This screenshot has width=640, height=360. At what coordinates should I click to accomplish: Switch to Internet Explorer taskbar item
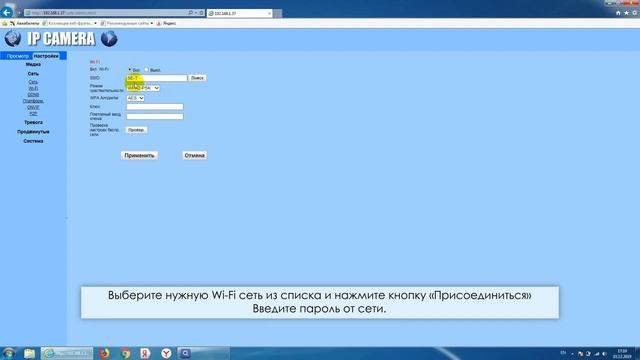(x=67, y=353)
